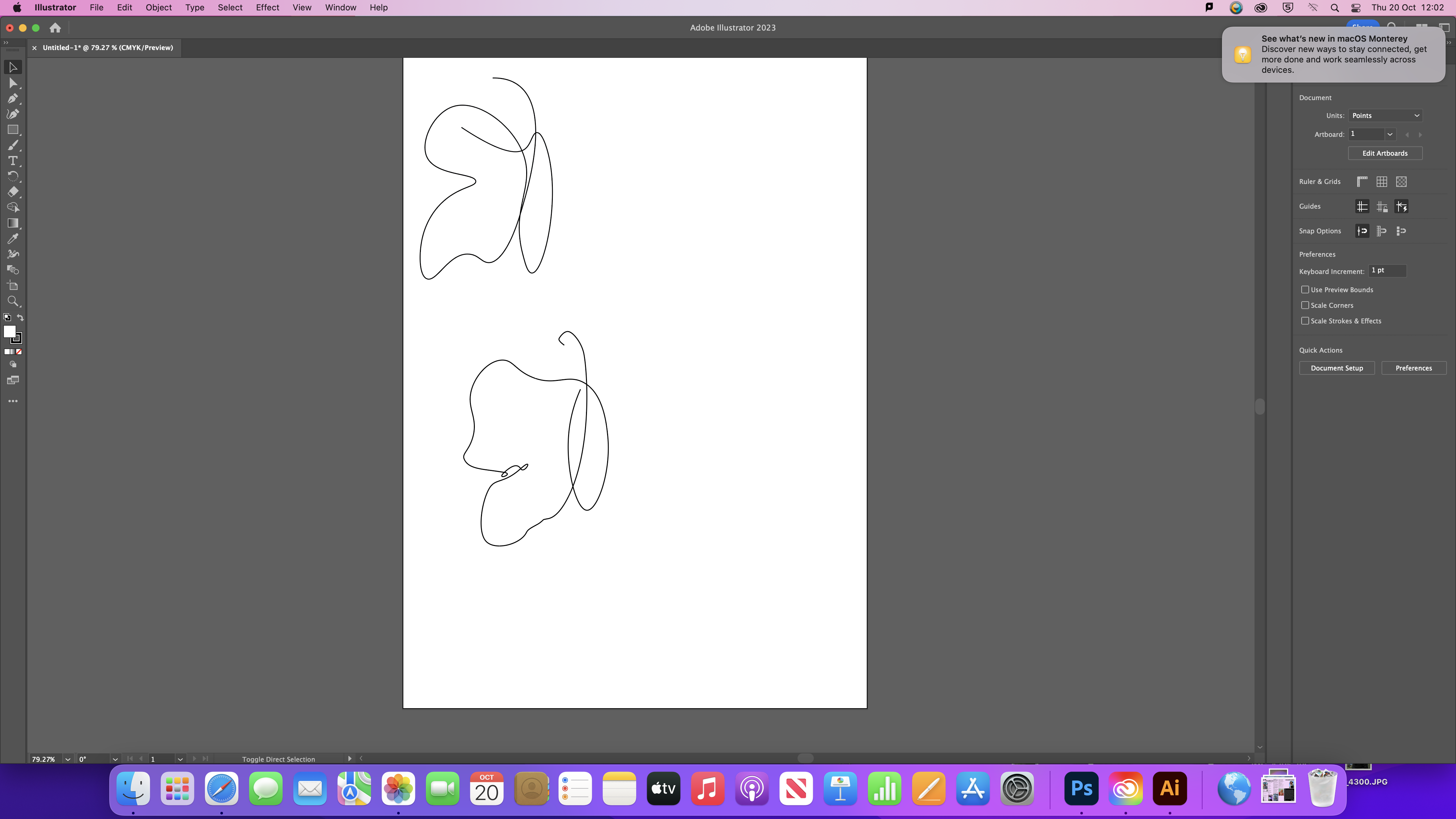Select the Pen tool
Viewport: 1456px width, 819px height.
(12, 98)
